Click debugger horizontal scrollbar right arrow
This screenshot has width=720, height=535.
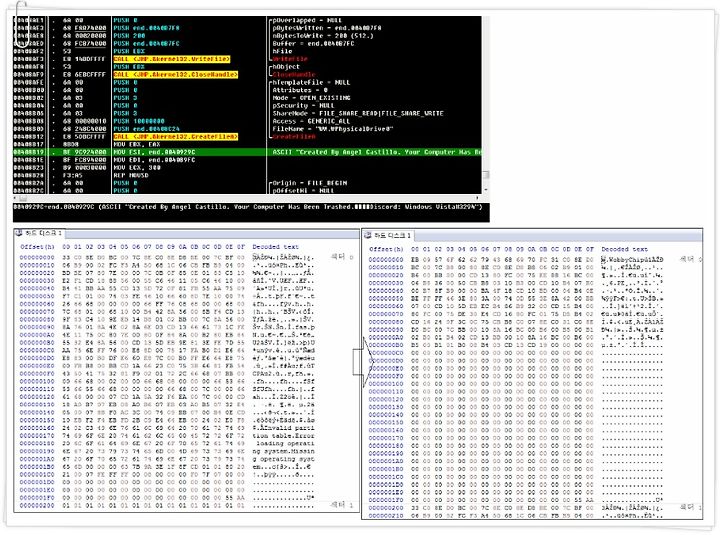(x=478, y=198)
